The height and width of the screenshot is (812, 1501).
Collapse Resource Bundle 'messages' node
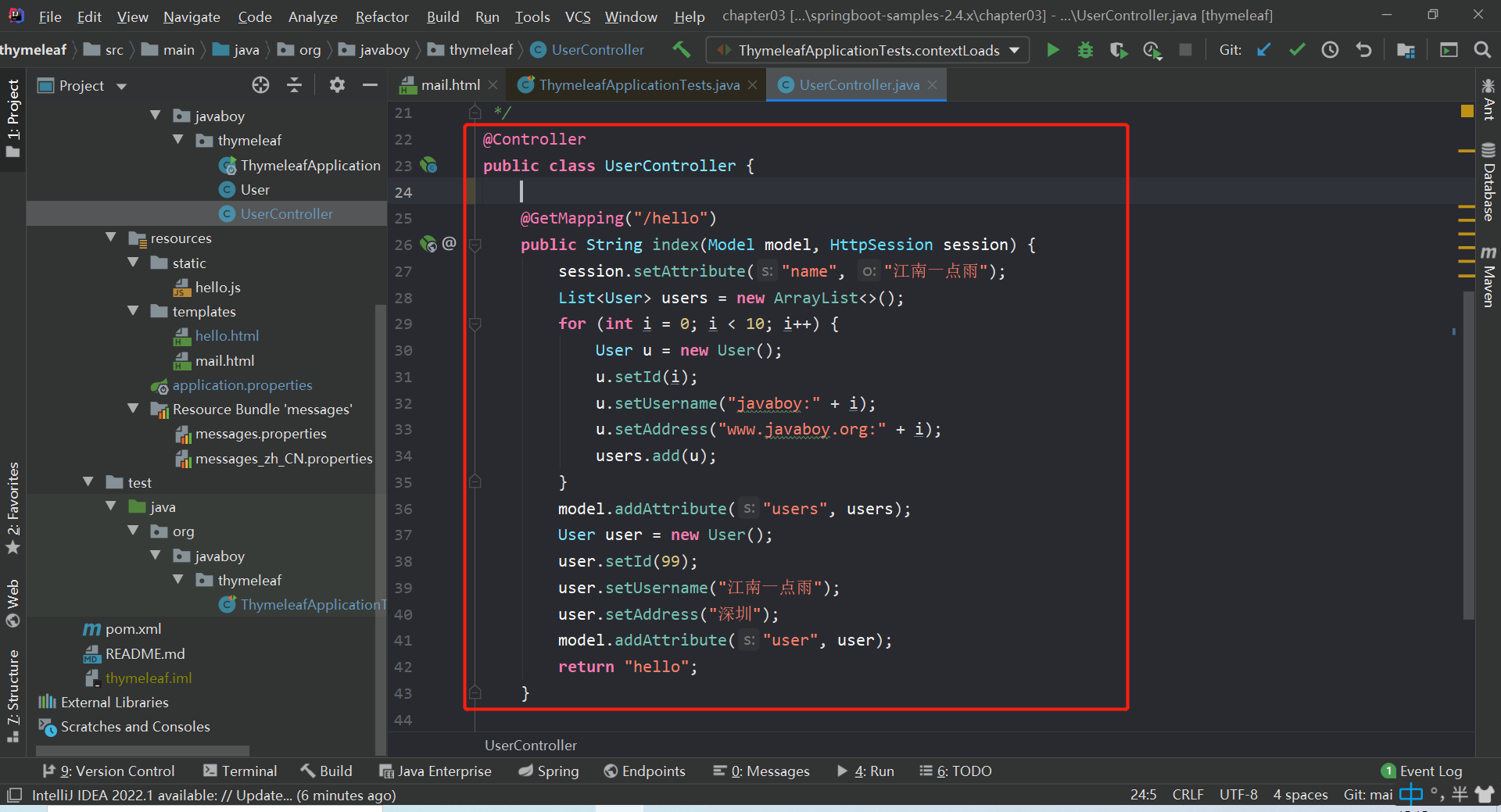pos(133,409)
